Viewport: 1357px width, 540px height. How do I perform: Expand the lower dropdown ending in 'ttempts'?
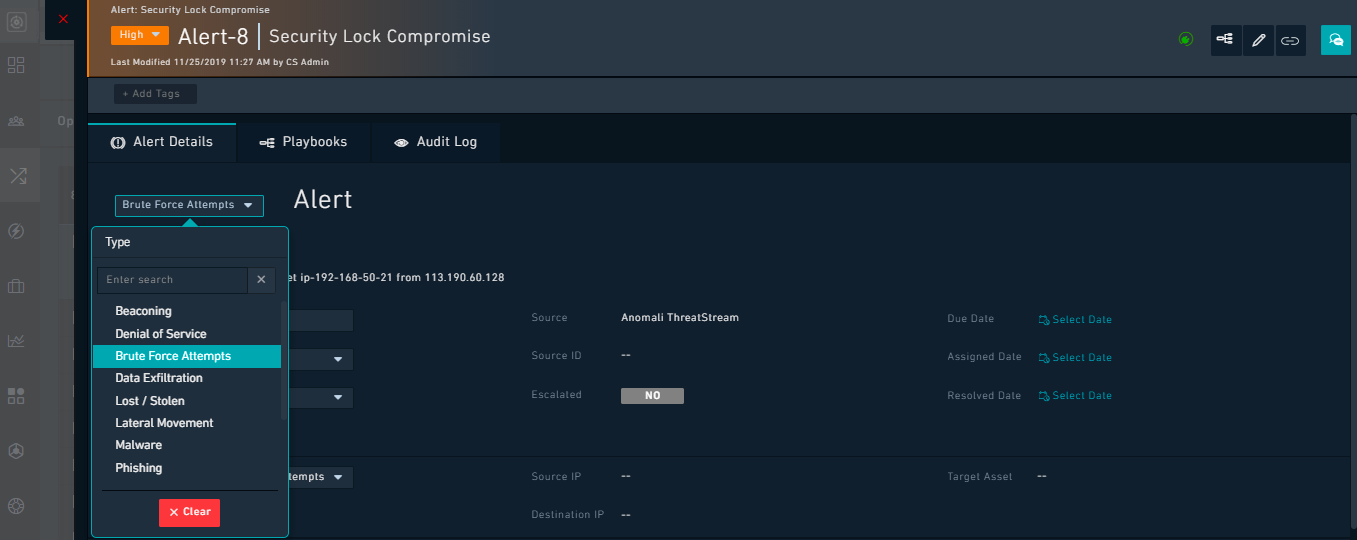tap(319, 477)
